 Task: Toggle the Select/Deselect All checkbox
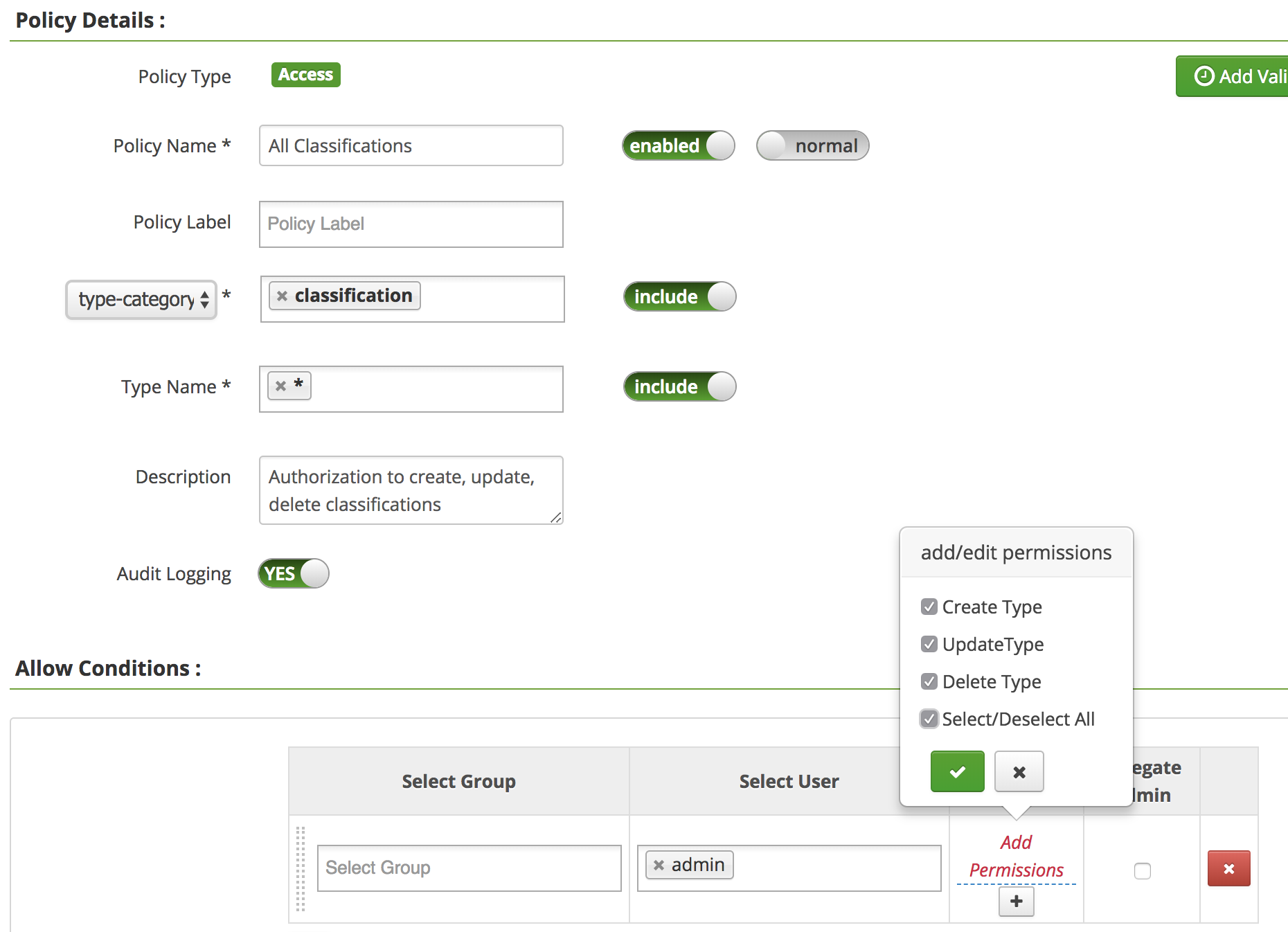pos(929,719)
